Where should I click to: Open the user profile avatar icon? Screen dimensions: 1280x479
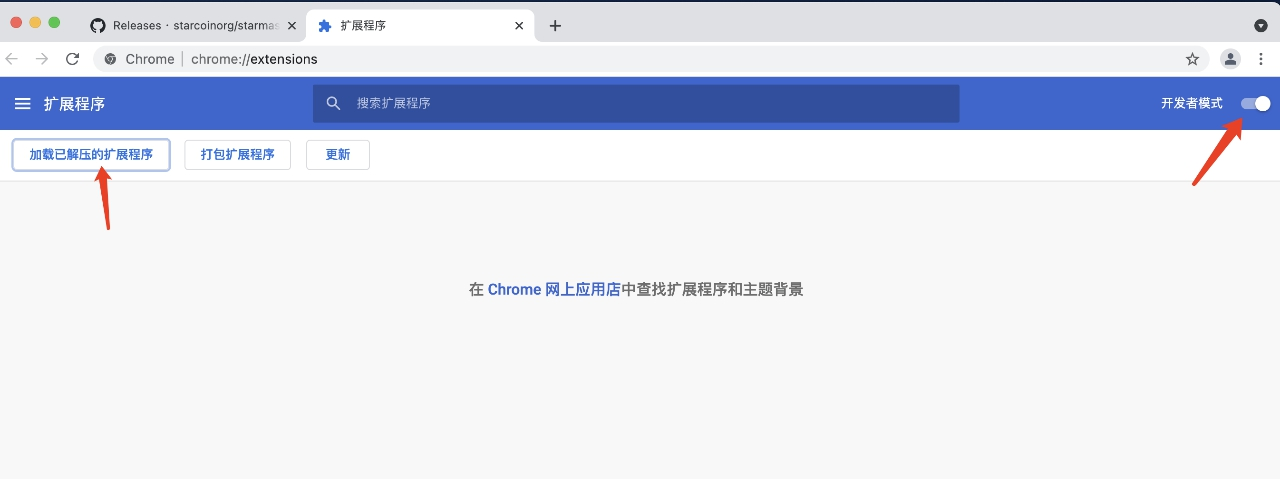coord(1230,59)
